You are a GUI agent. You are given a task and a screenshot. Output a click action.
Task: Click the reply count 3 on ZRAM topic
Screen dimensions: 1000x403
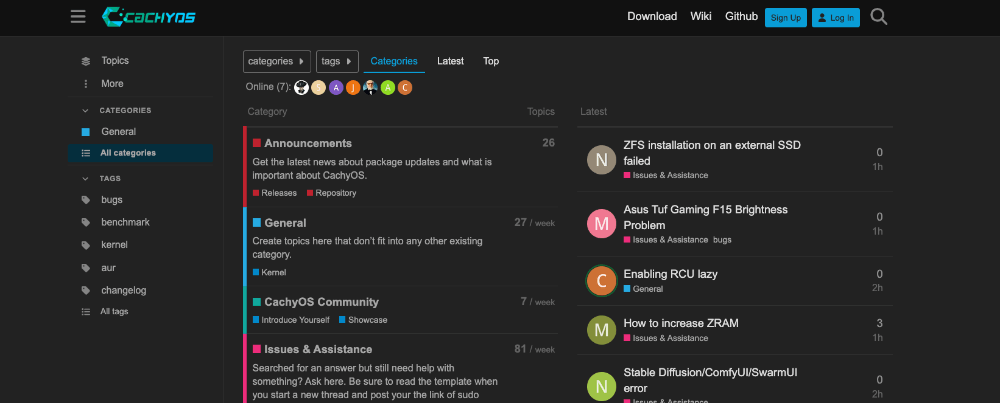[879, 323]
